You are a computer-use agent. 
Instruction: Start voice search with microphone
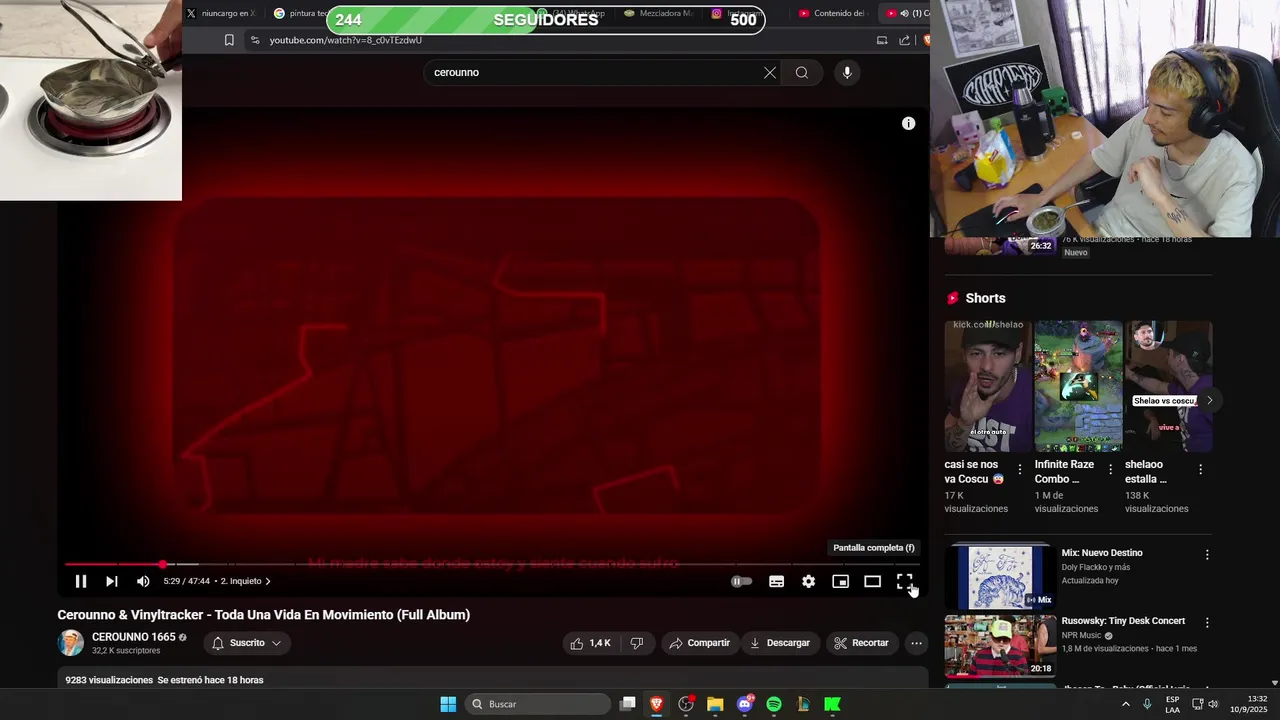[847, 72]
